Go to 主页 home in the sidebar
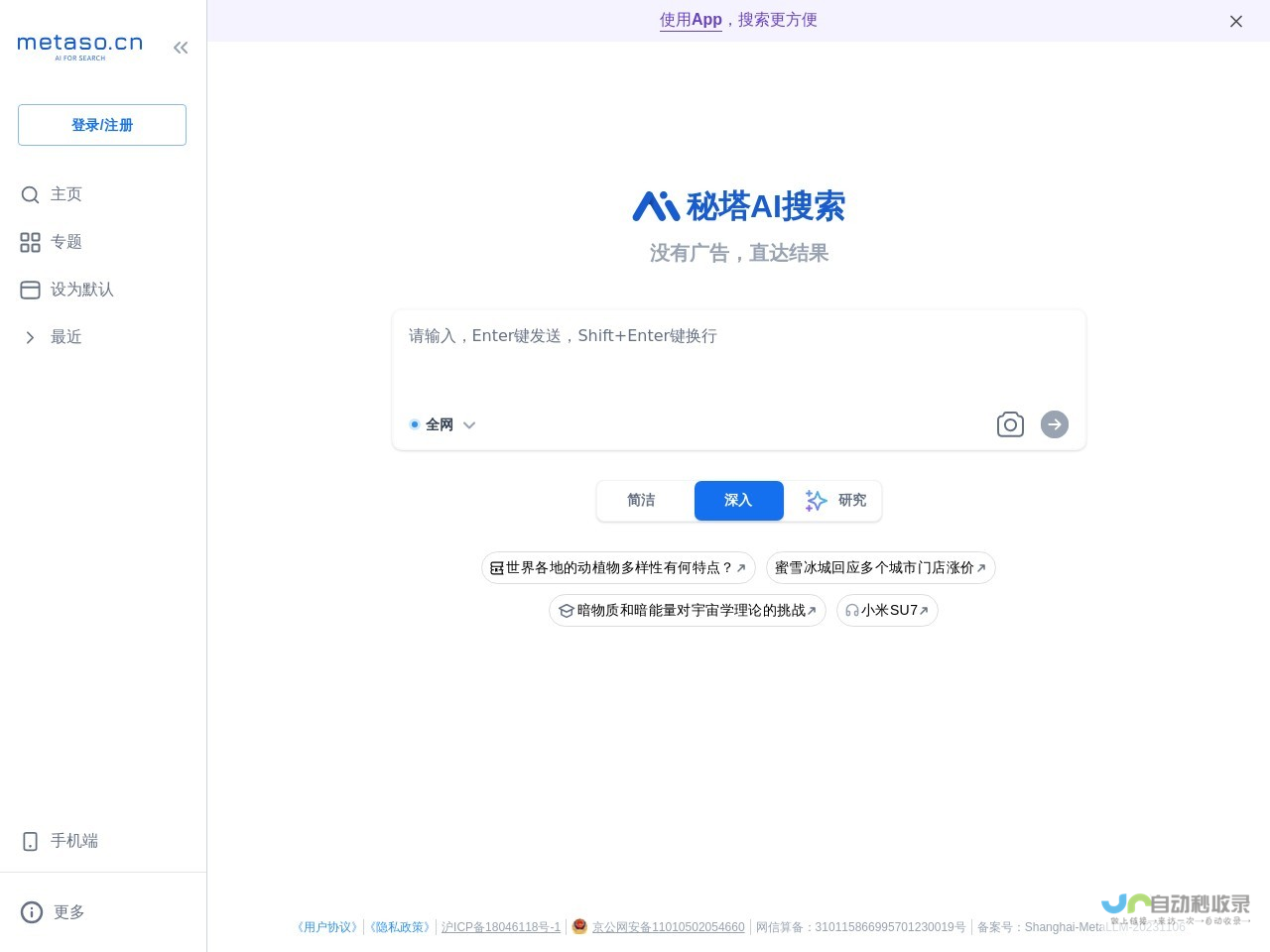The width and height of the screenshot is (1270, 952). [x=52, y=194]
